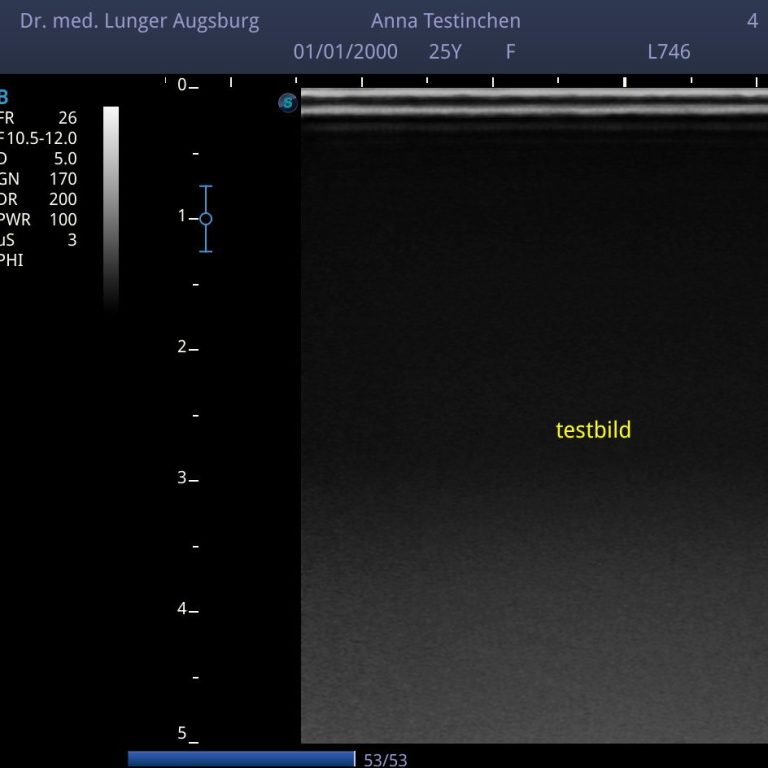Click the FR 26 frame rate value
This screenshot has width=768, height=768.
[67, 118]
